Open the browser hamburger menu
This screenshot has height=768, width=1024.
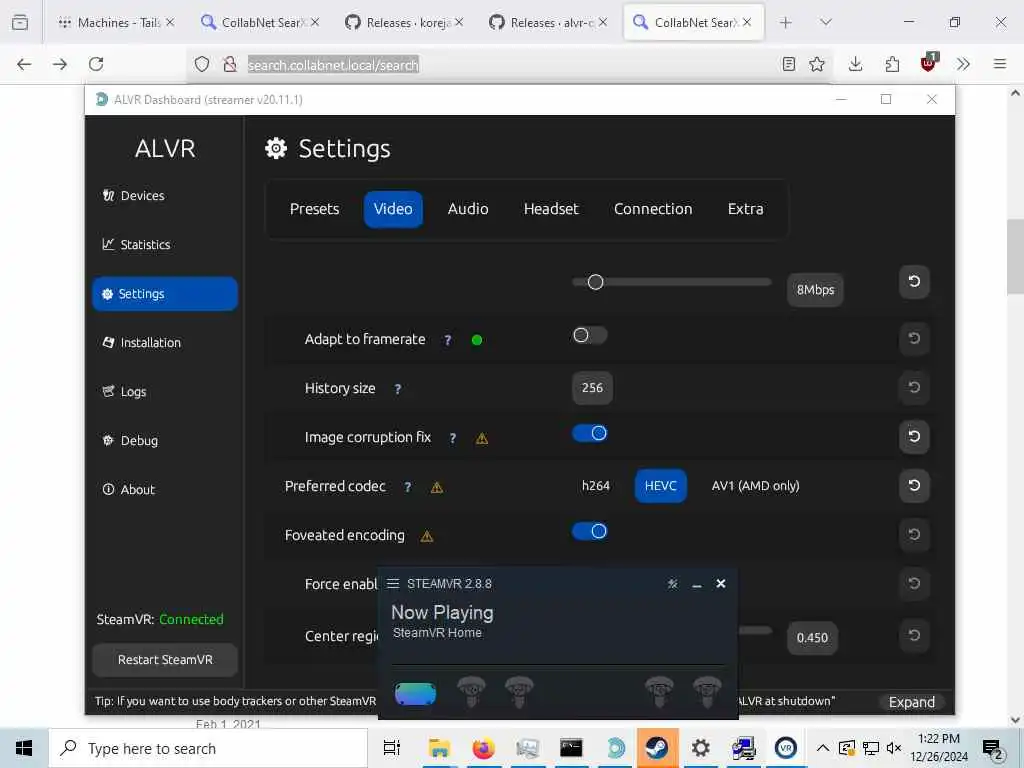click(x=1000, y=64)
